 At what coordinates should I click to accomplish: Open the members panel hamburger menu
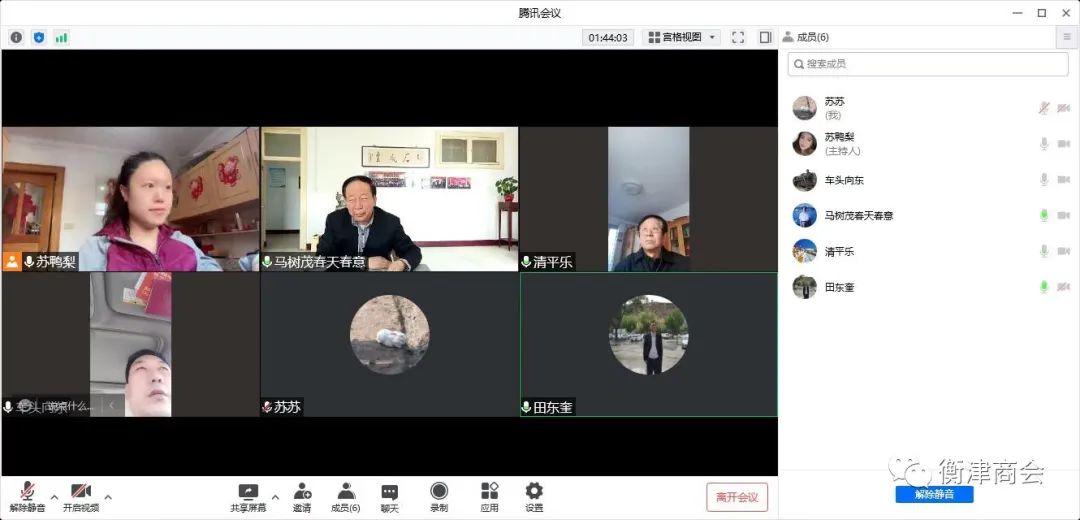pos(1066,37)
